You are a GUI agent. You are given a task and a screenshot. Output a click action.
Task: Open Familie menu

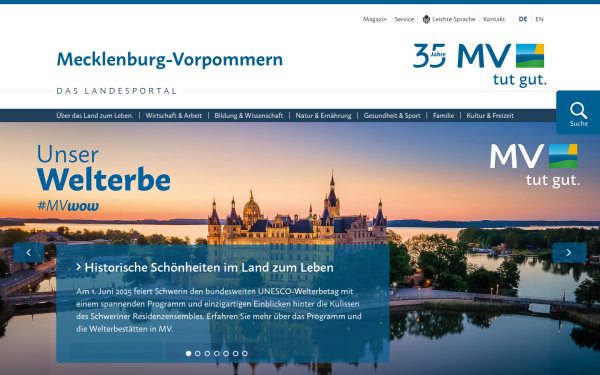click(443, 116)
